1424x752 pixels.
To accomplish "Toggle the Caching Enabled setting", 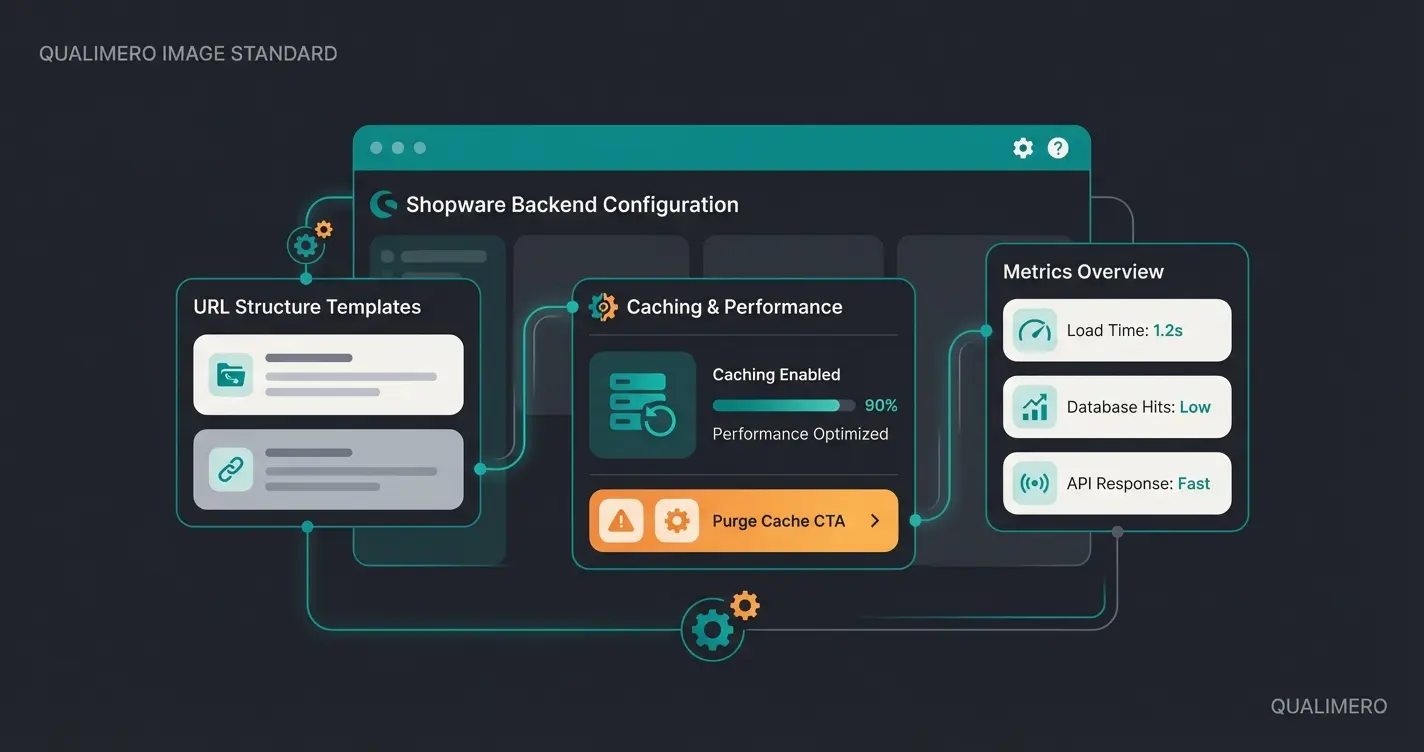I will pyautogui.click(x=776, y=374).
